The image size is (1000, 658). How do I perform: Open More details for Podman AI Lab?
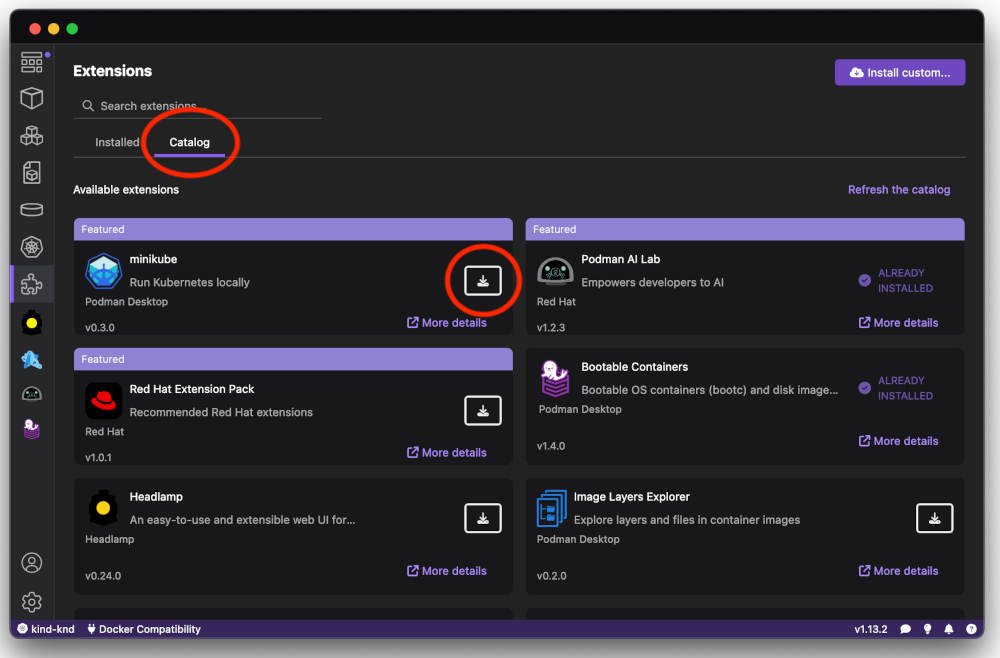[x=898, y=323]
